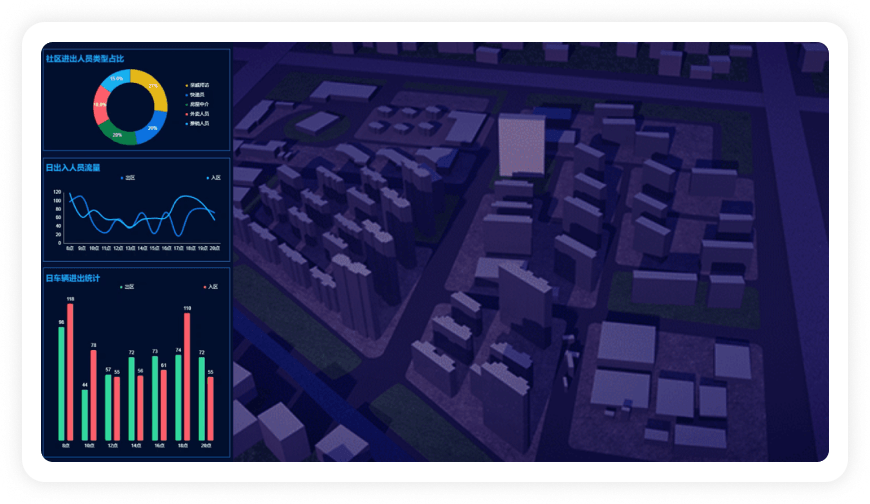Click the green bar labeled 44 at 10点

click(85, 414)
